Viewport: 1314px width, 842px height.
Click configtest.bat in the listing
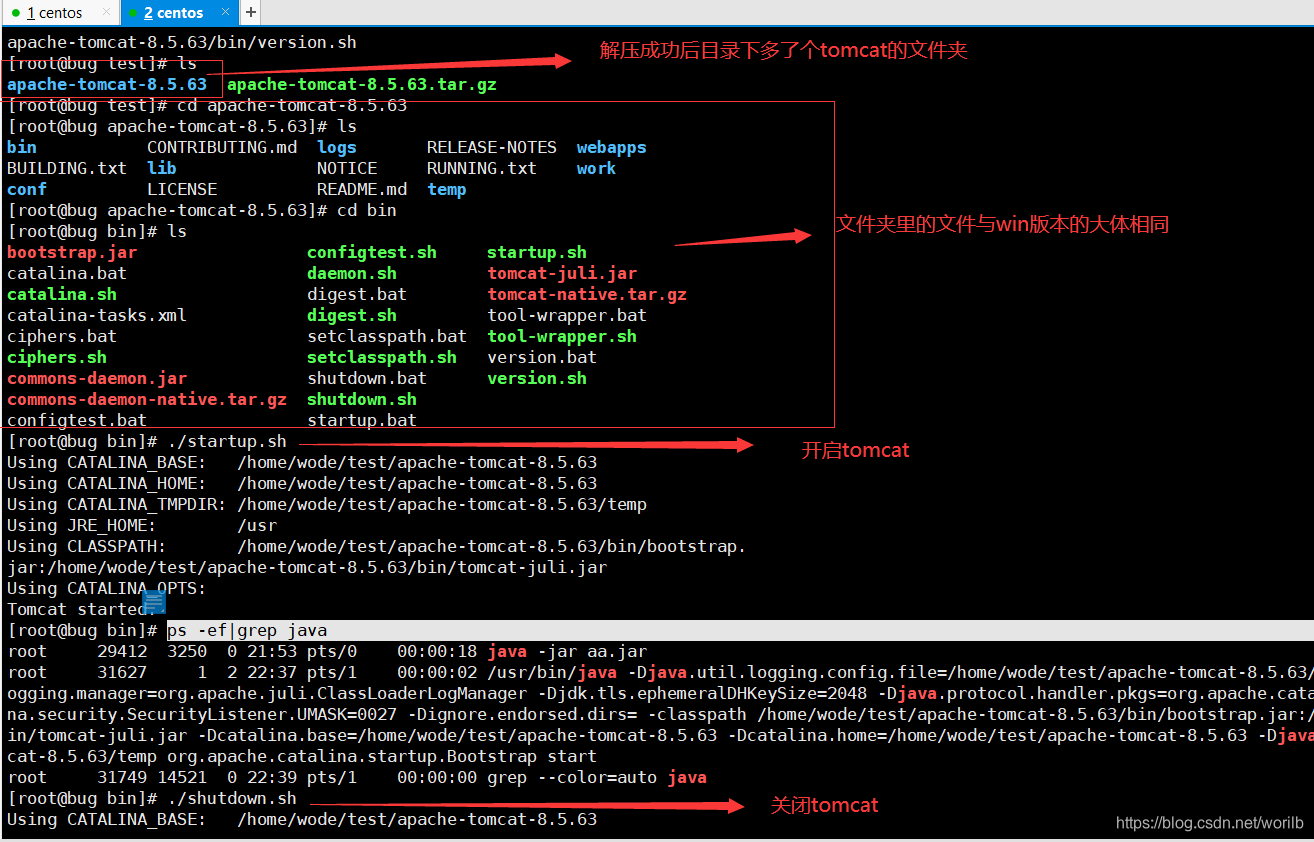(x=77, y=420)
